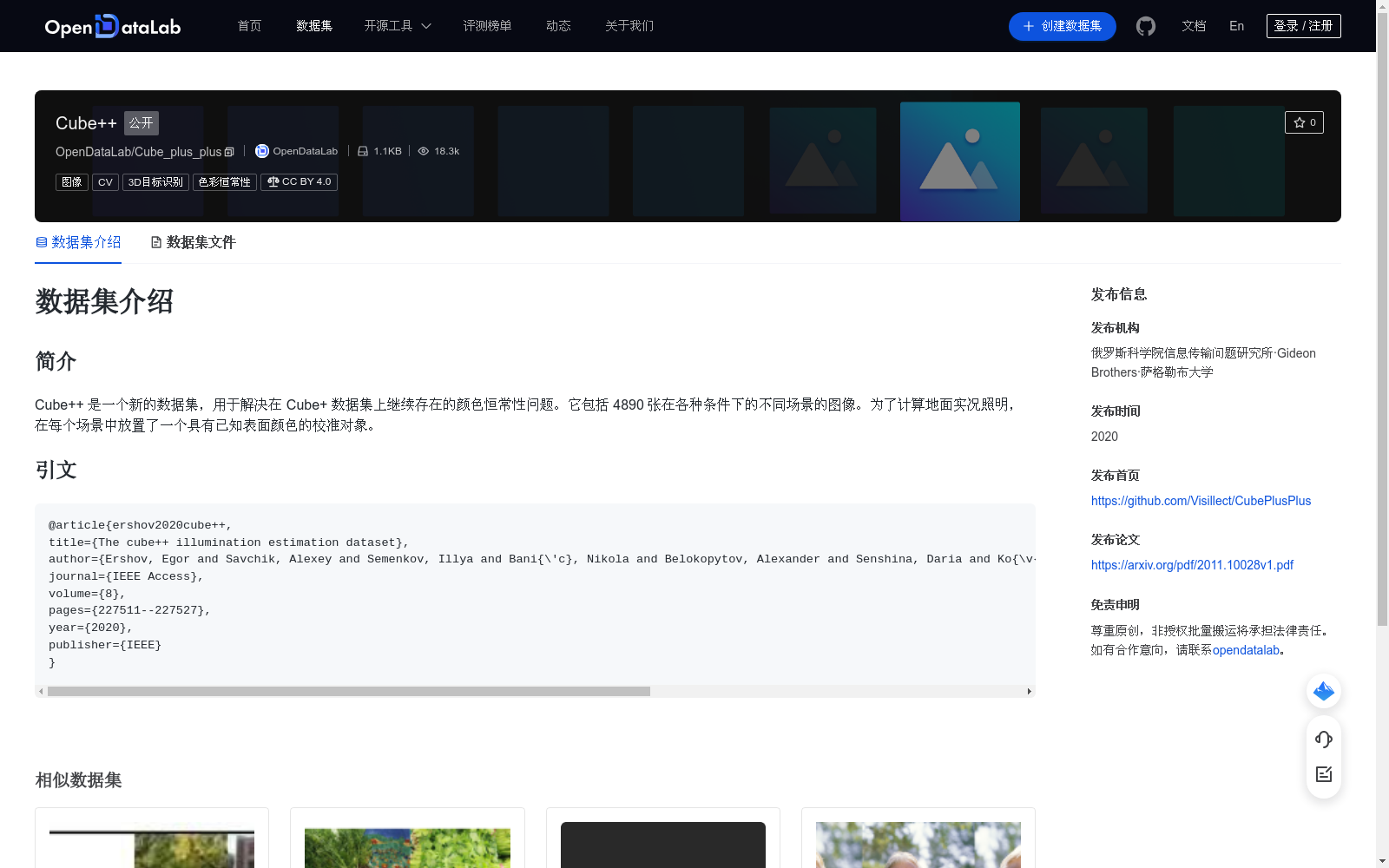Viewport: 1389px width, 868px height.
Task: Click the 数据集介绍 tab icon
Action: [x=42, y=242]
